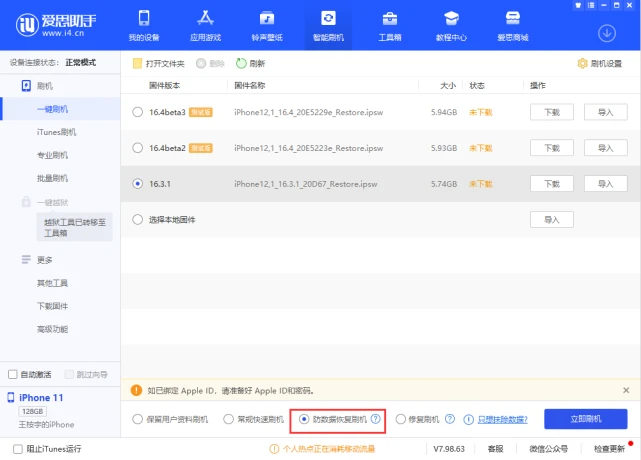Select 选择本地固件 radio button
The width and height of the screenshot is (641, 460).
[x=138, y=220]
